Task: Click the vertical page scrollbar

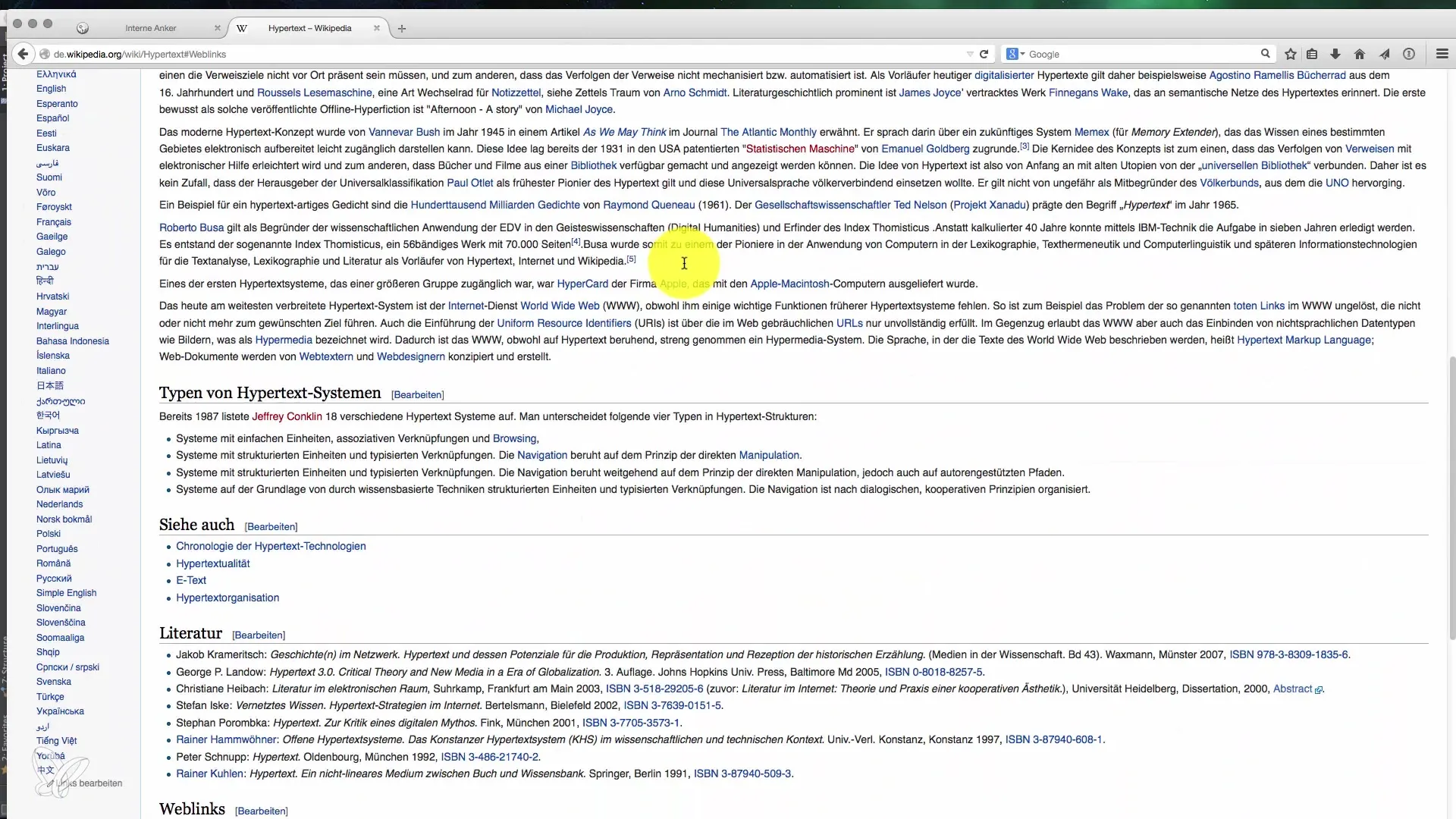Action: click(x=1451, y=497)
